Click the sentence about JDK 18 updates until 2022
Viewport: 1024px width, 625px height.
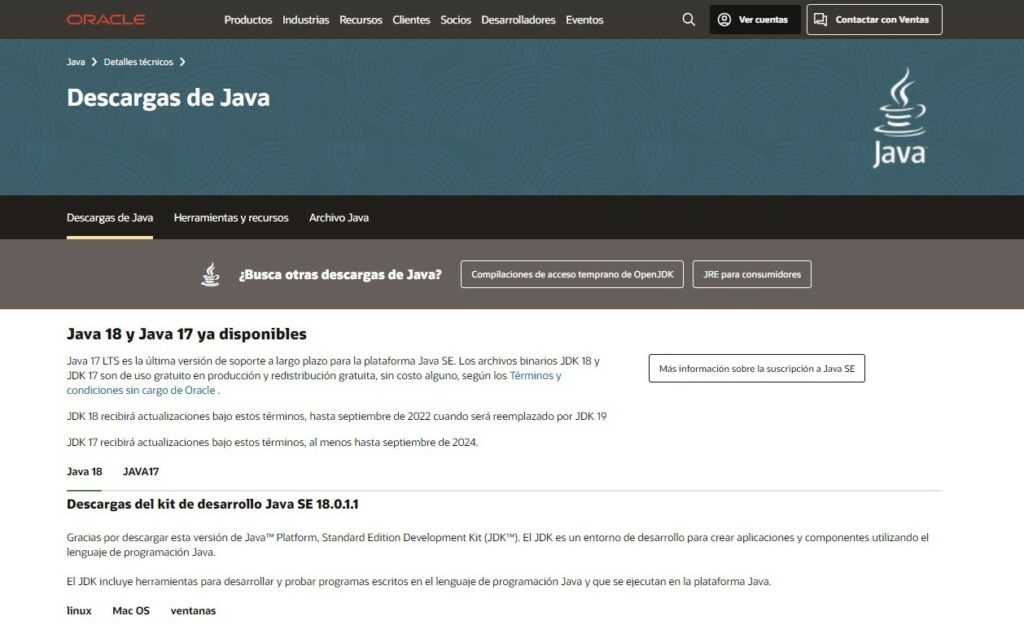(337, 416)
